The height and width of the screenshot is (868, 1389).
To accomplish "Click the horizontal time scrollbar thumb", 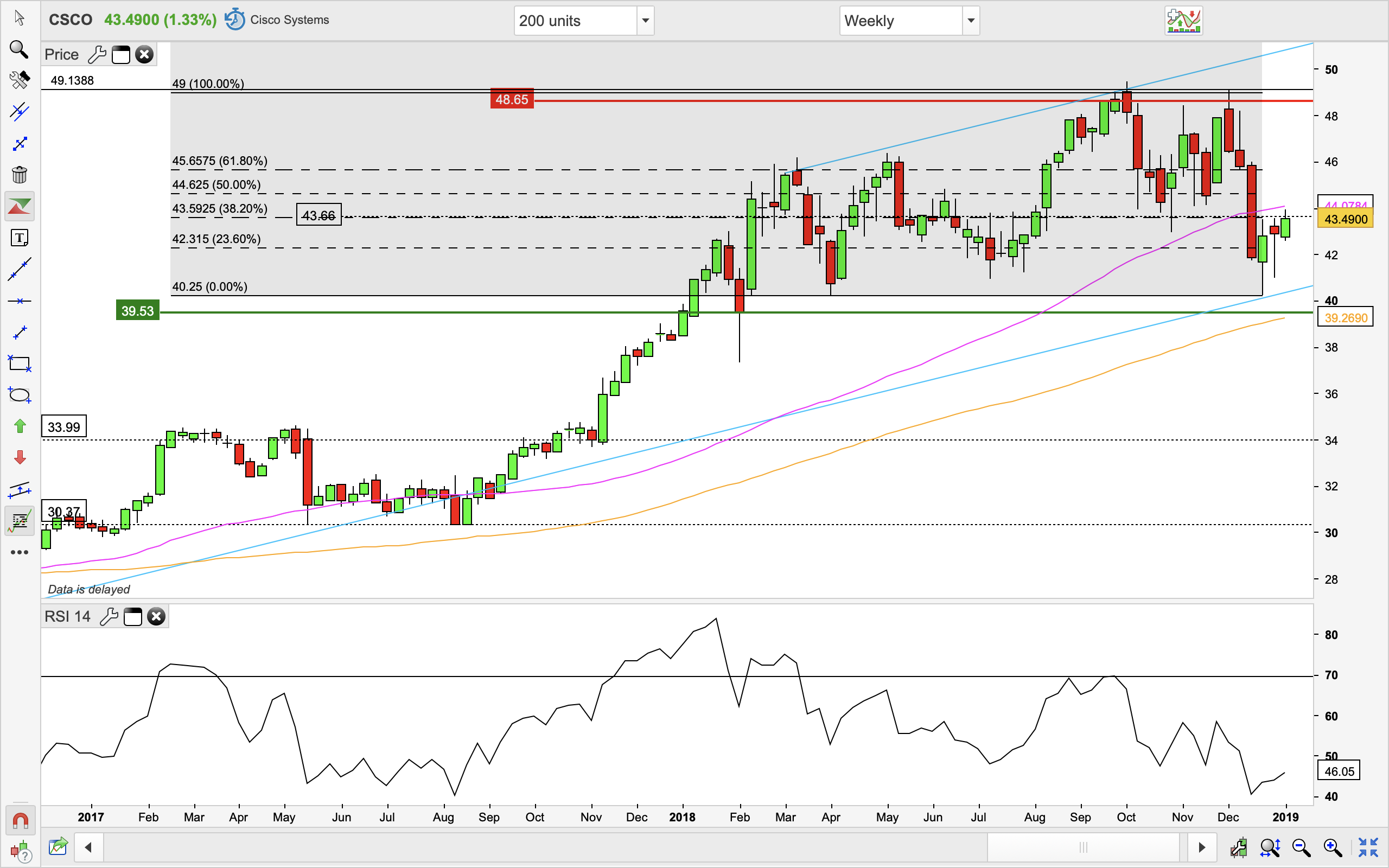I will (x=1083, y=847).
